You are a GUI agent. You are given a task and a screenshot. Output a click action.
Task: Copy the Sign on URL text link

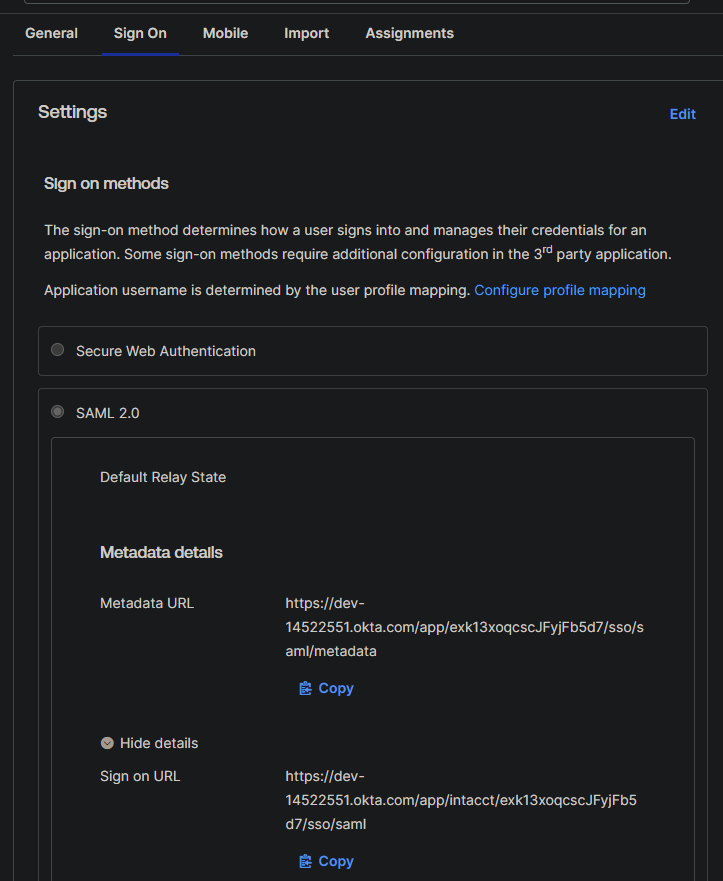tap(336, 861)
